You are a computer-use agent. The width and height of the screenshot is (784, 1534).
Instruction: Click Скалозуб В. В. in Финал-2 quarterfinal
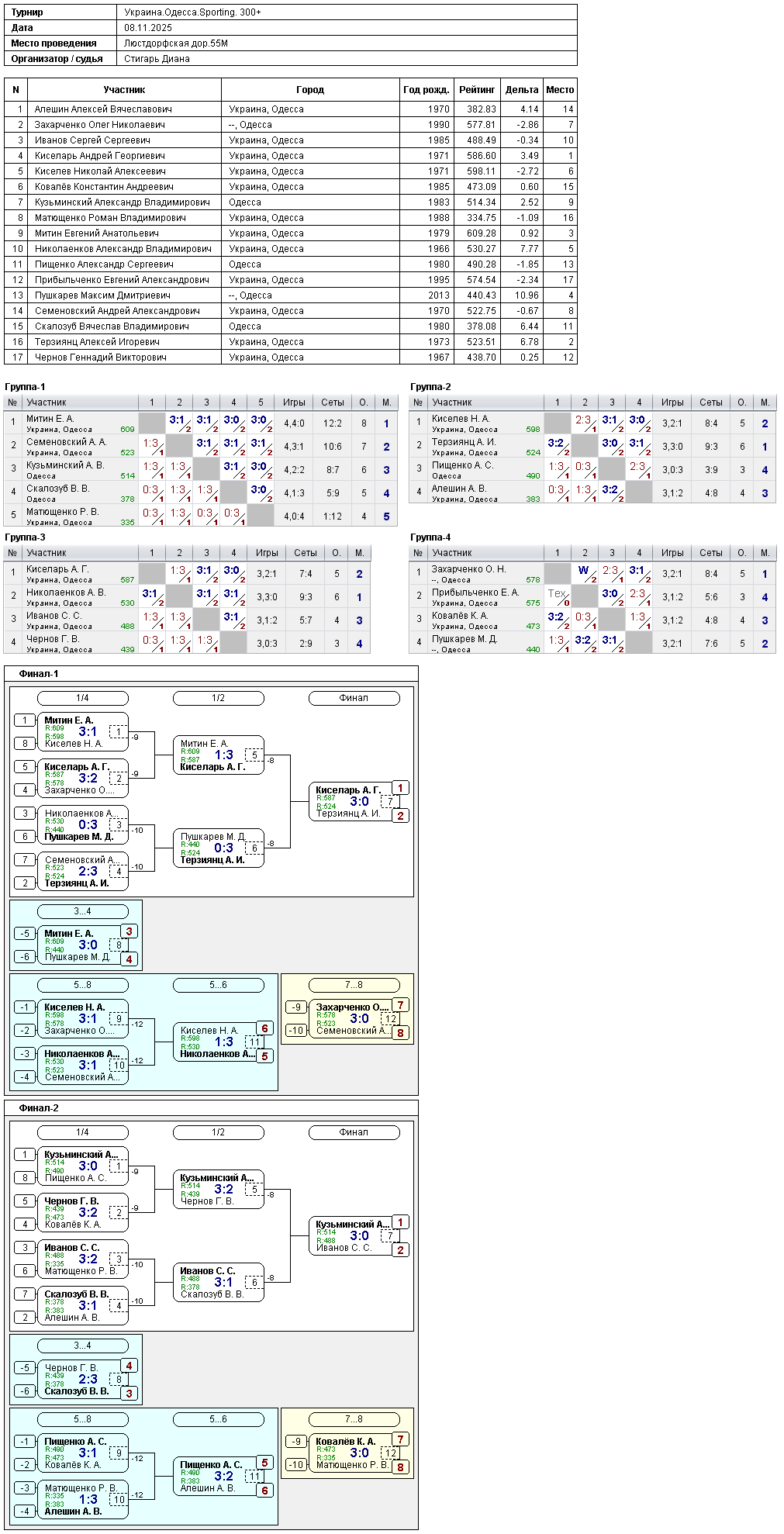click(77, 1294)
